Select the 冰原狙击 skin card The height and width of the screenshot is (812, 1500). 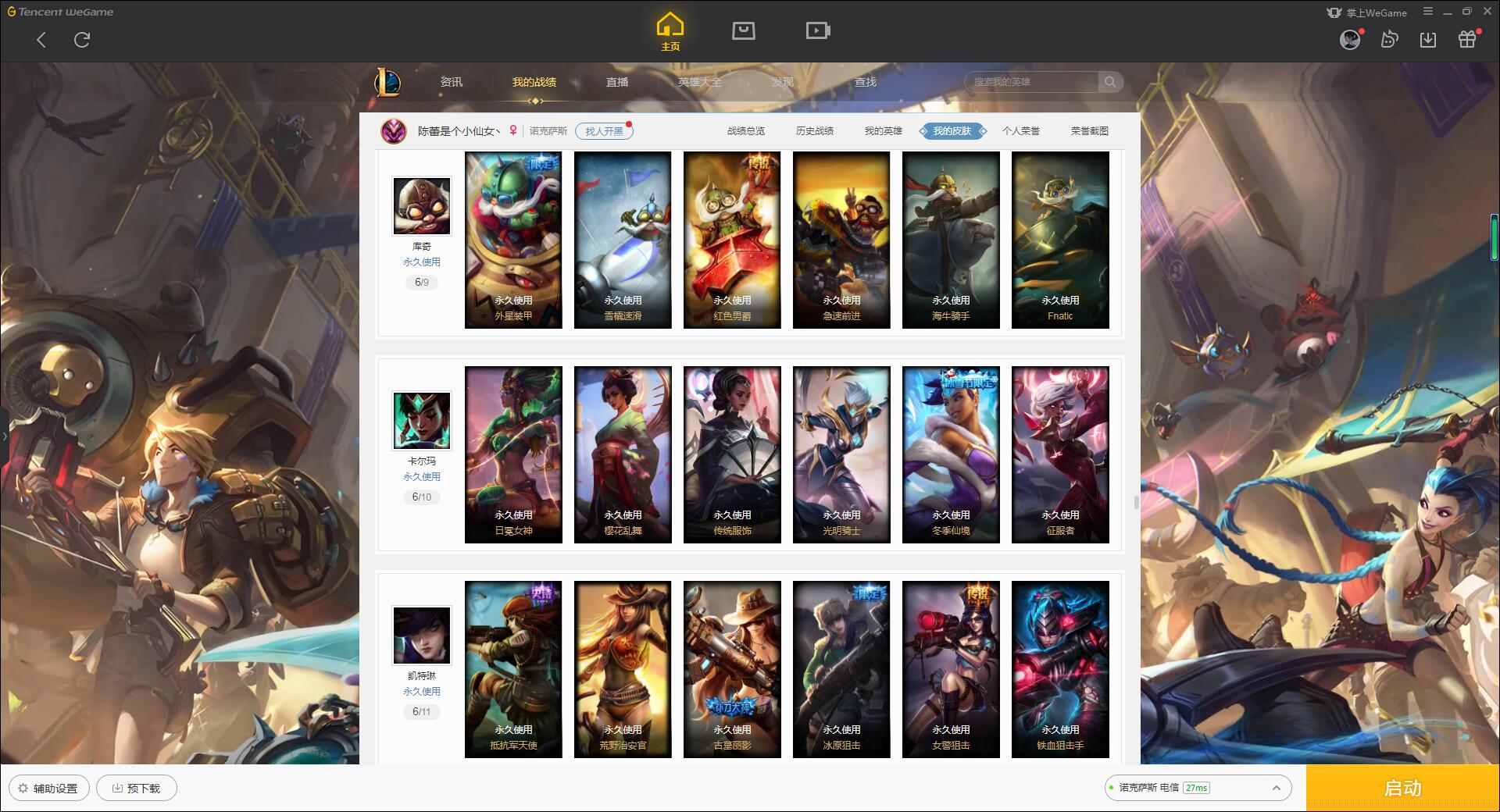(x=841, y=669)
